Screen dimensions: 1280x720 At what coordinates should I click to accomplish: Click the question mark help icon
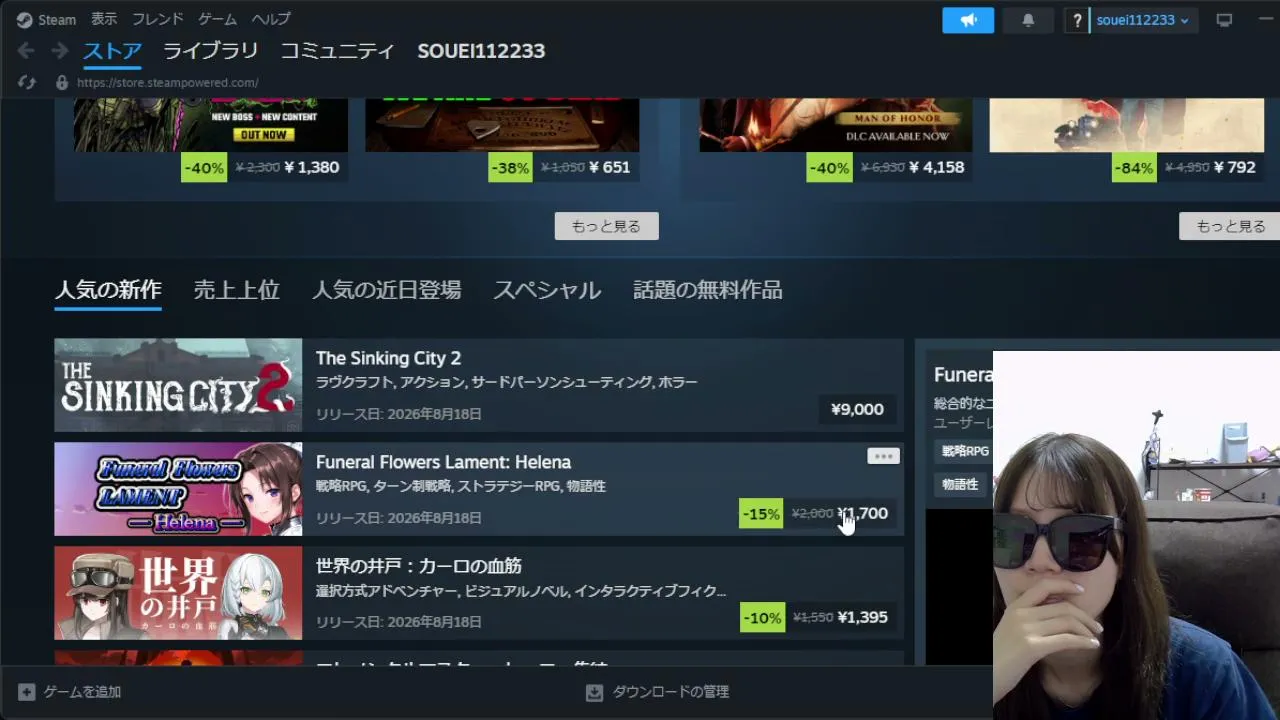click(1077, 20)
